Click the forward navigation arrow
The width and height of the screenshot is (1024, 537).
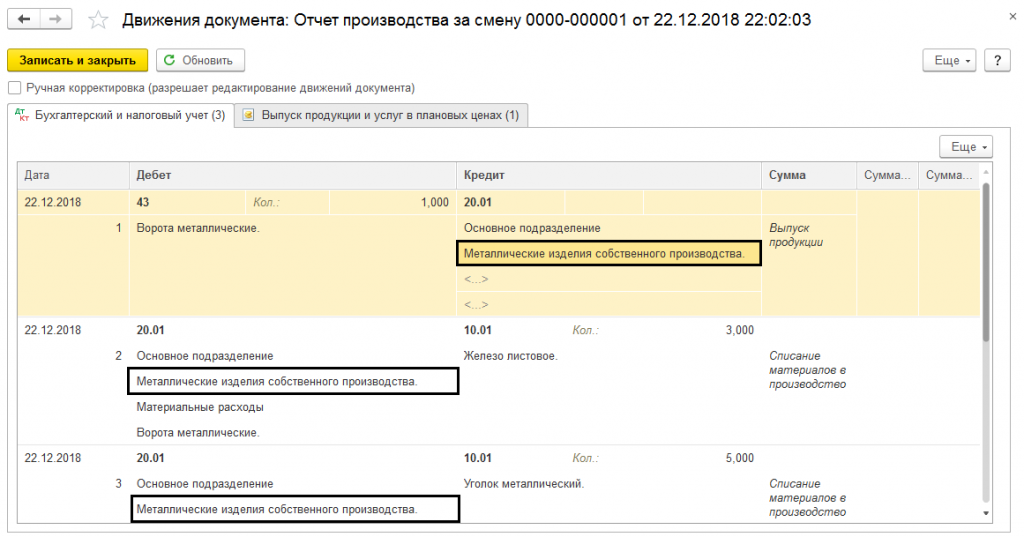pyautogui.click(x=56, y=19)
